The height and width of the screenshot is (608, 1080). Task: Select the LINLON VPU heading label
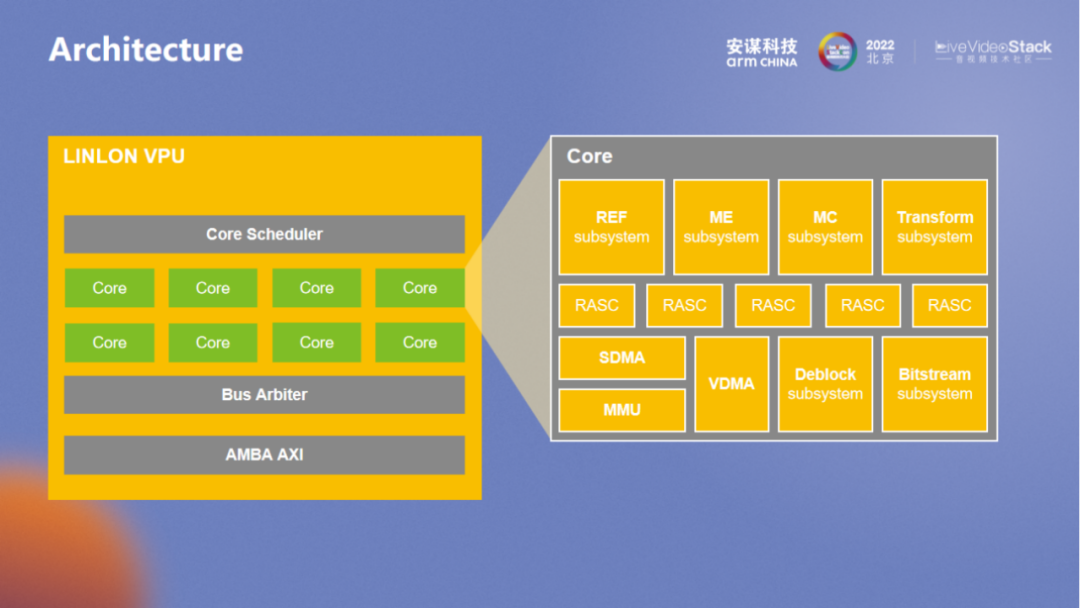[124, 157]
